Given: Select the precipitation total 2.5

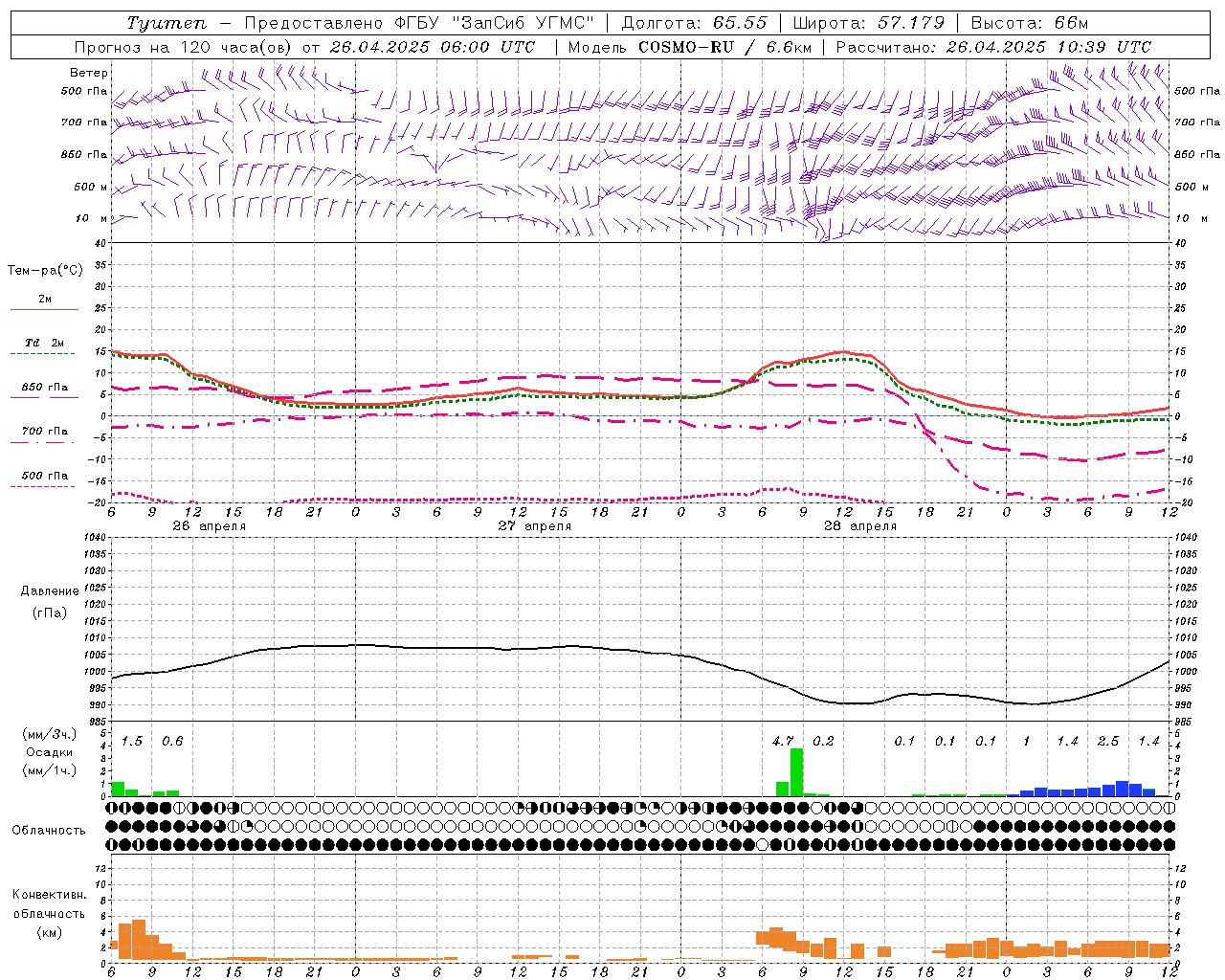Looking at the screenshot, I should tap(1108, 741).
